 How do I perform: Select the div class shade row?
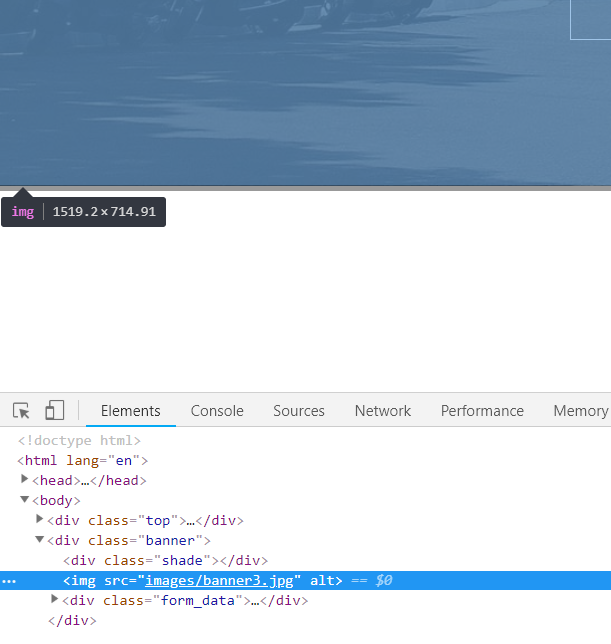tap(165, 561)
